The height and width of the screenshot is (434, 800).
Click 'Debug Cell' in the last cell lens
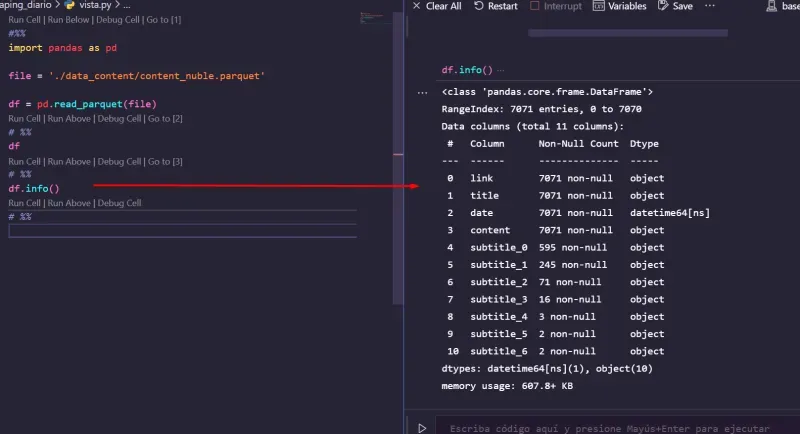click(119, 203)
